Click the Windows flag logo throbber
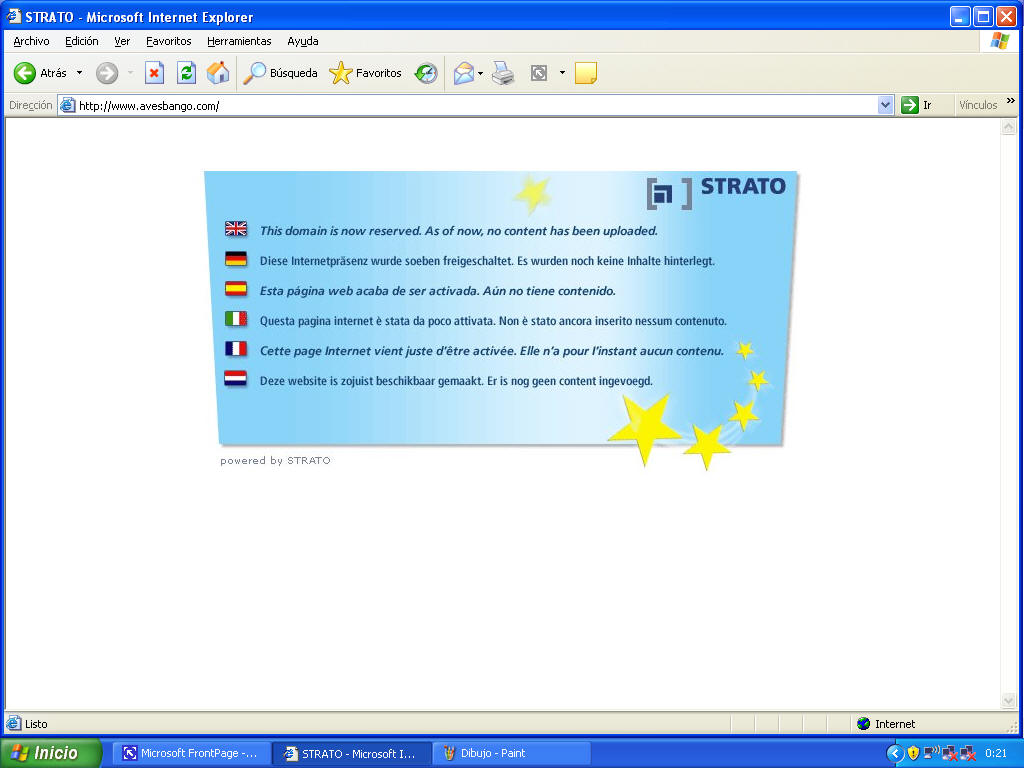1024x768 pixels. pos(999,40)
